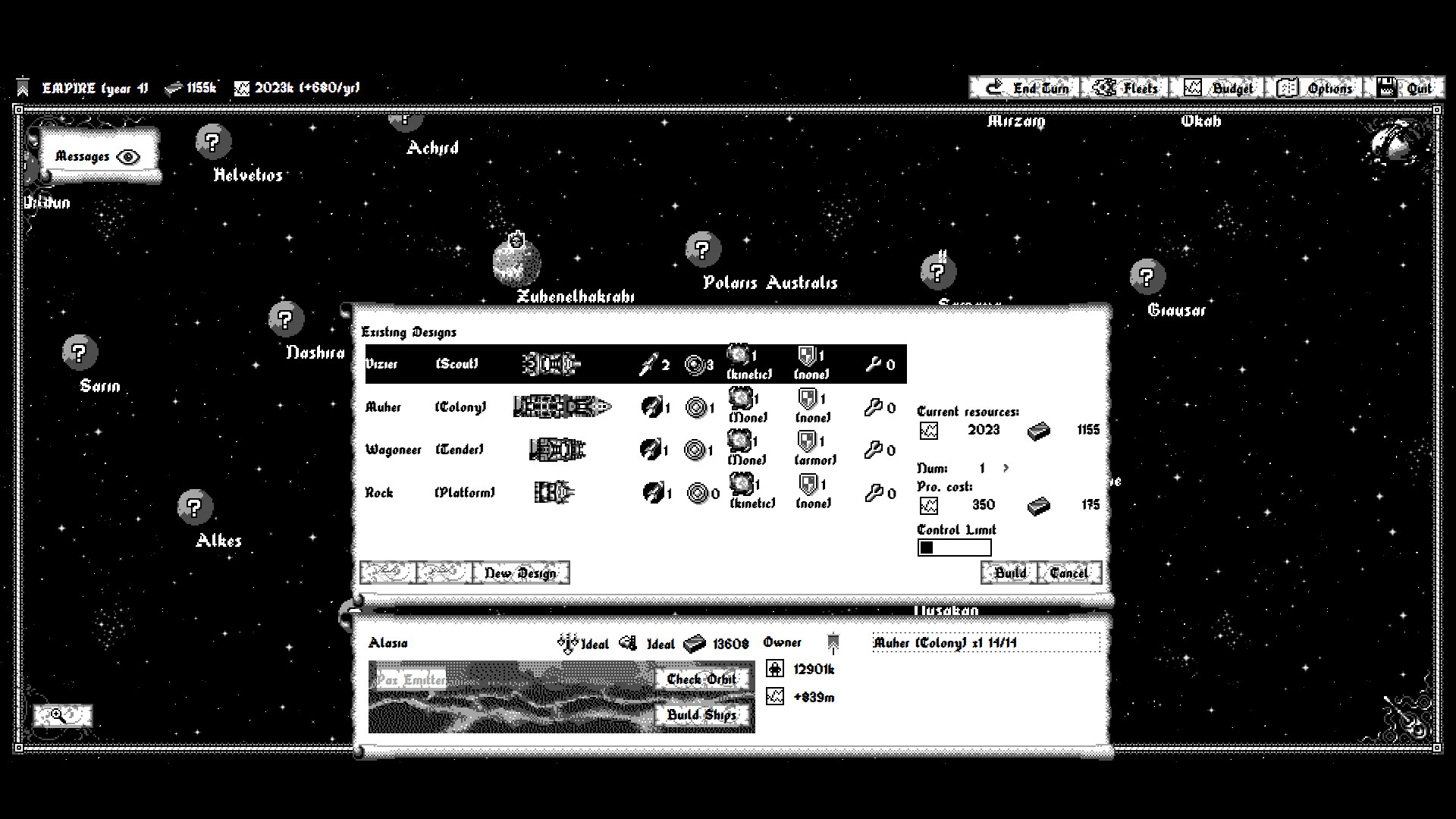The height and width of the screenshot is (819, 1456).
Task: Open the Fleets screen via the fleet icon
Action: (x=1102, y=87)
